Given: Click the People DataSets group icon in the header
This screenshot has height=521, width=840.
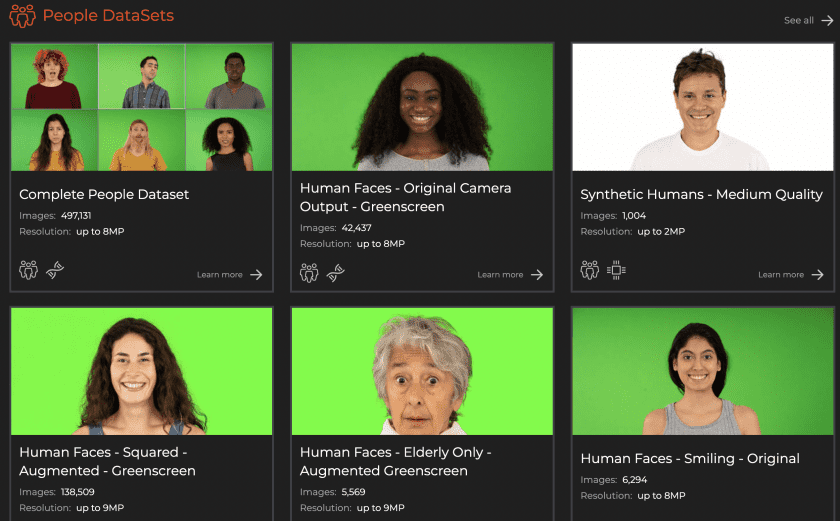Looking at the screenshot, I should pyautogui.click(x=22, y=16).
